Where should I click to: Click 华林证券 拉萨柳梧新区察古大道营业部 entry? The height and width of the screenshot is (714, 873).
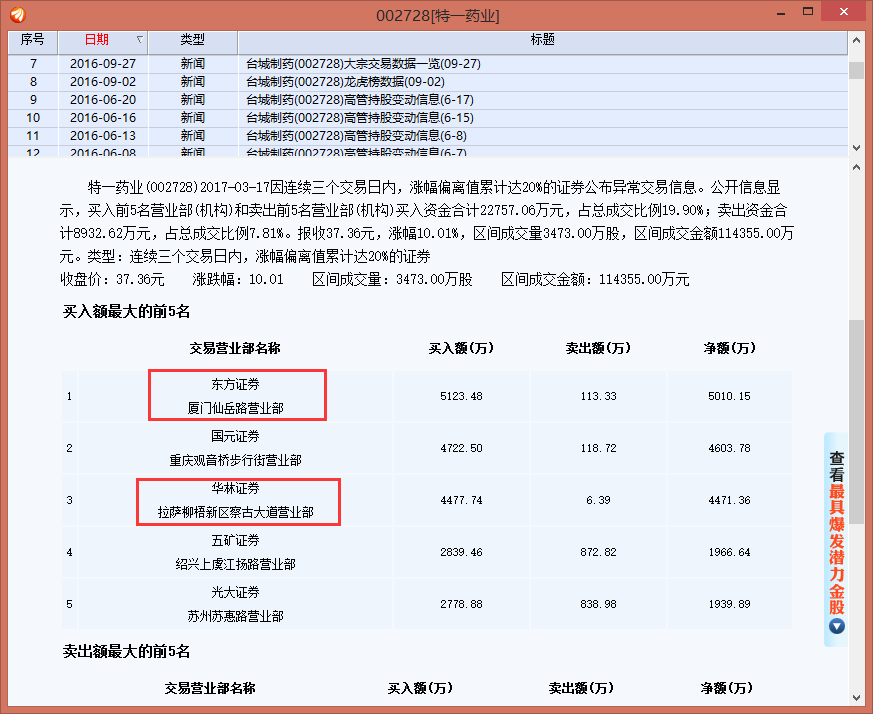(x=236, y=500)
